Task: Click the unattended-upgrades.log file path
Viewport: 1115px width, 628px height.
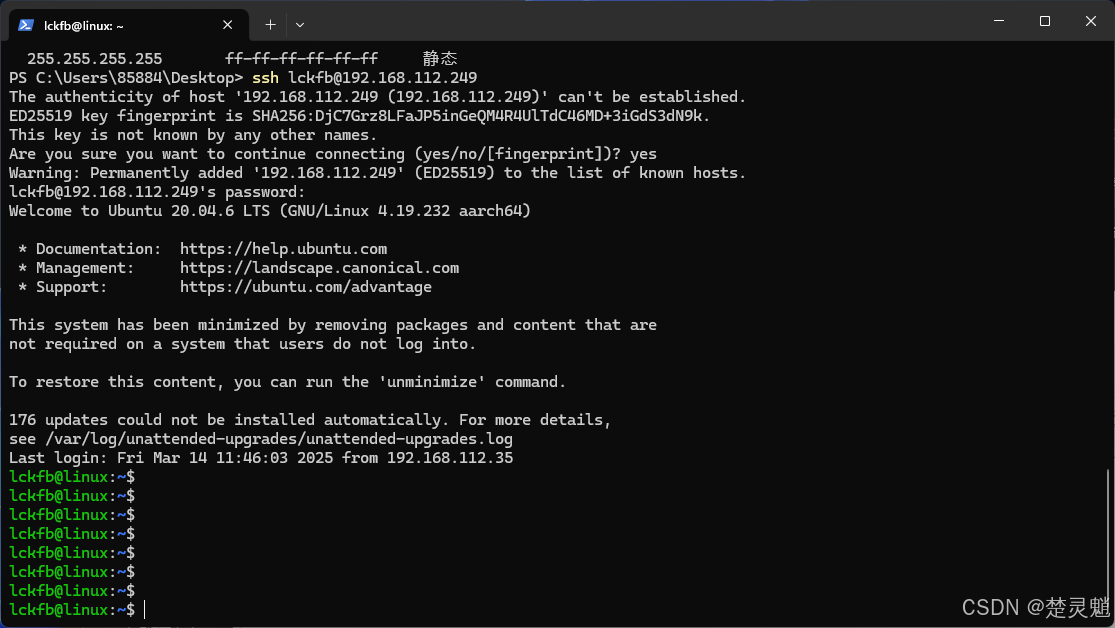Action: coord(279,439)
